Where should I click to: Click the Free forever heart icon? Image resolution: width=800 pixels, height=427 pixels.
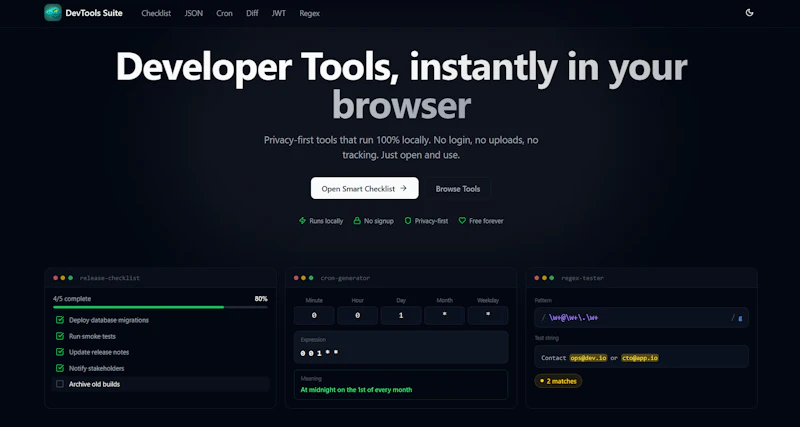tap(462, 221)
